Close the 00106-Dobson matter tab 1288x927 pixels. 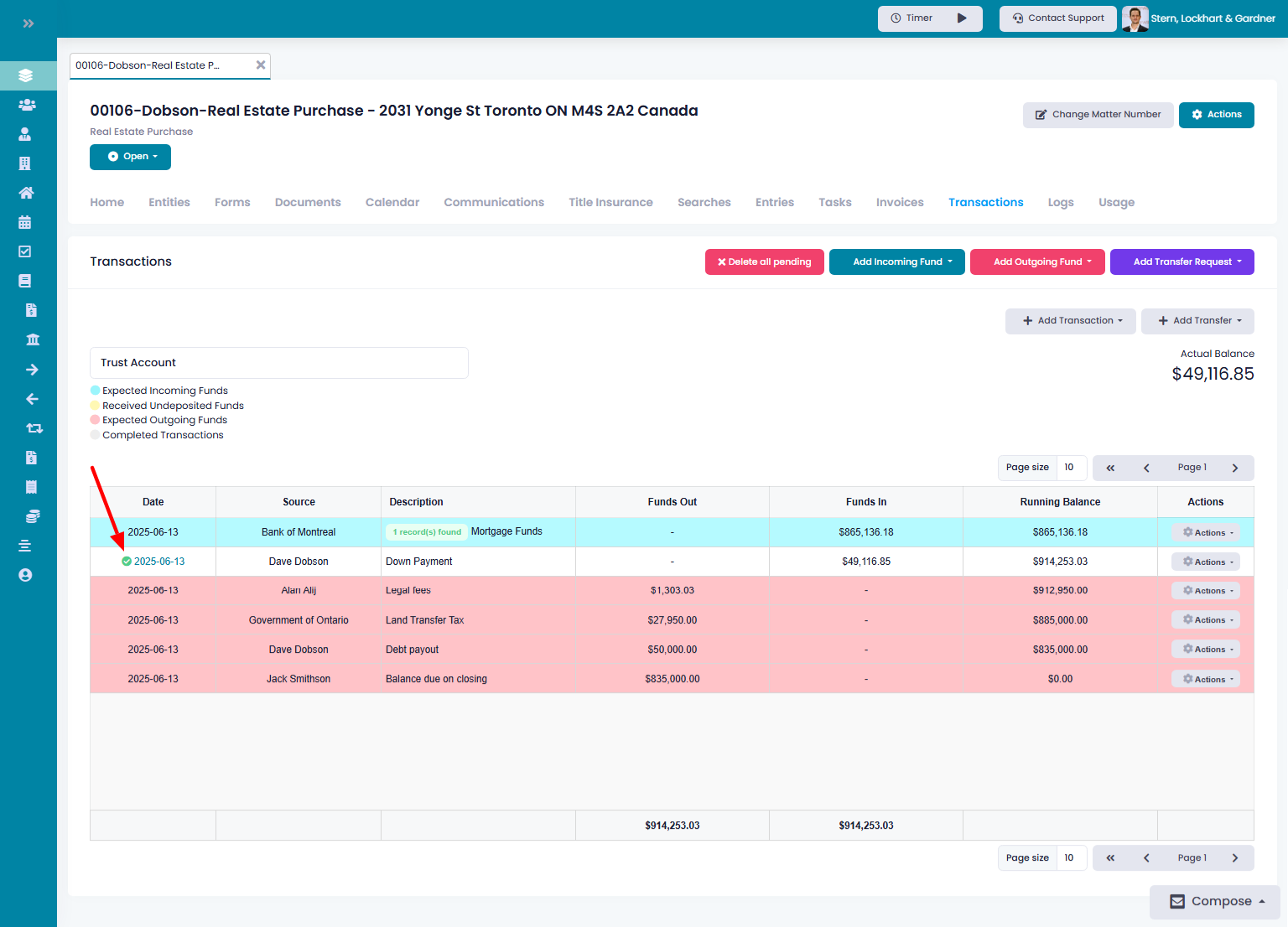pos(261,65)
